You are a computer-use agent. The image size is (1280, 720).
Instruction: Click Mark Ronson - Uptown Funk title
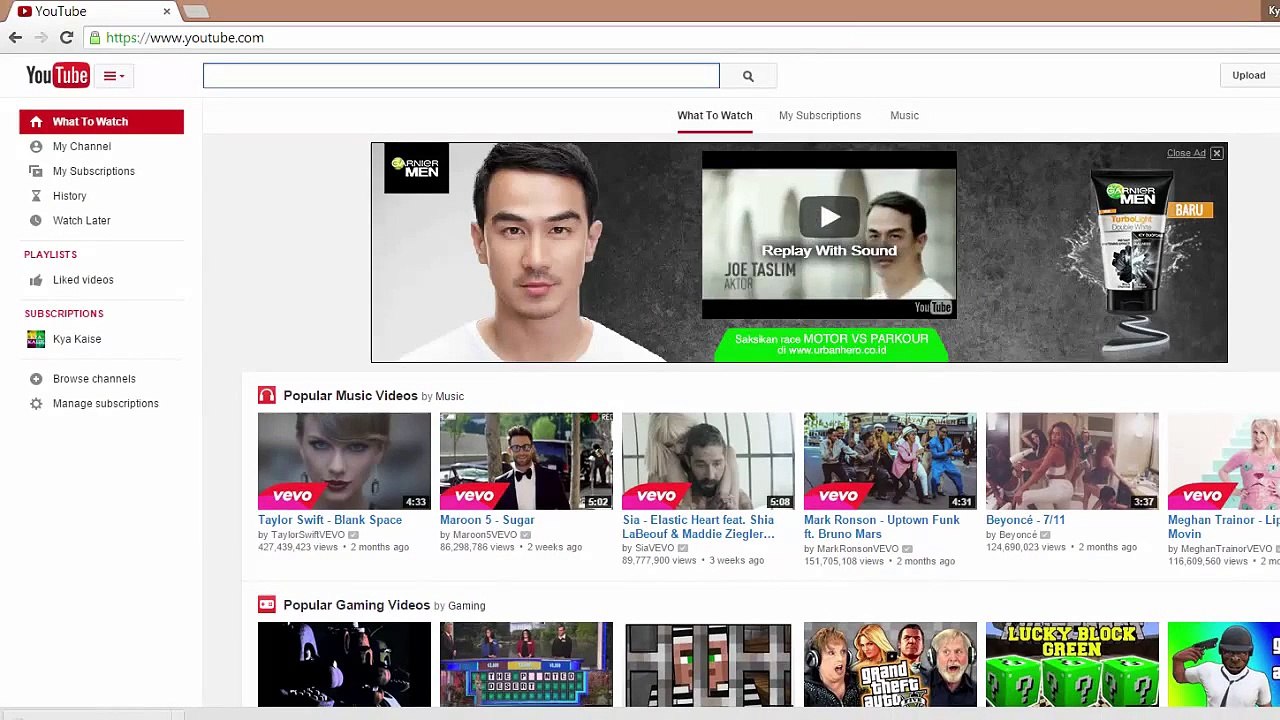click(882, 527)
